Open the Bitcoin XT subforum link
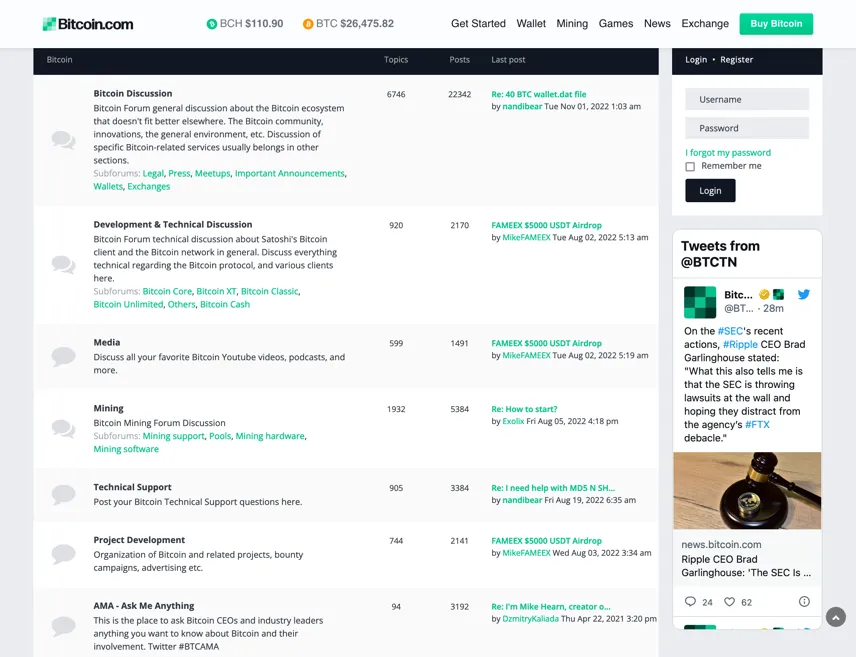 (x=216, y=291)
